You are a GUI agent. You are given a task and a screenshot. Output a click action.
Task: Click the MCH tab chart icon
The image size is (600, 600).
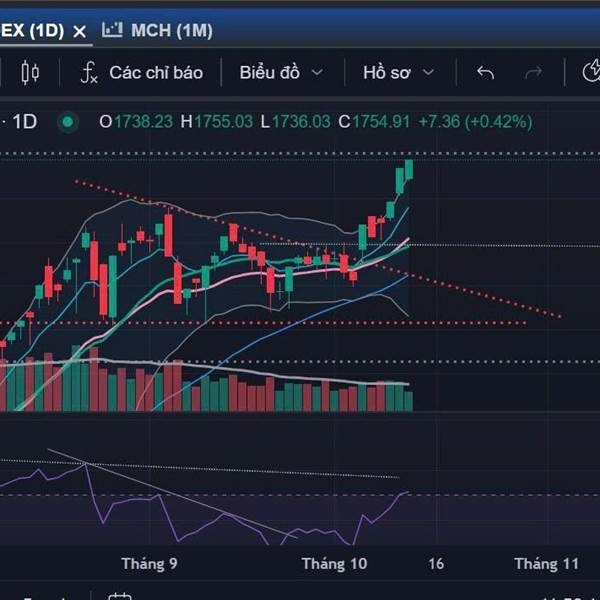pyautogui.click(x=112, y=30)
